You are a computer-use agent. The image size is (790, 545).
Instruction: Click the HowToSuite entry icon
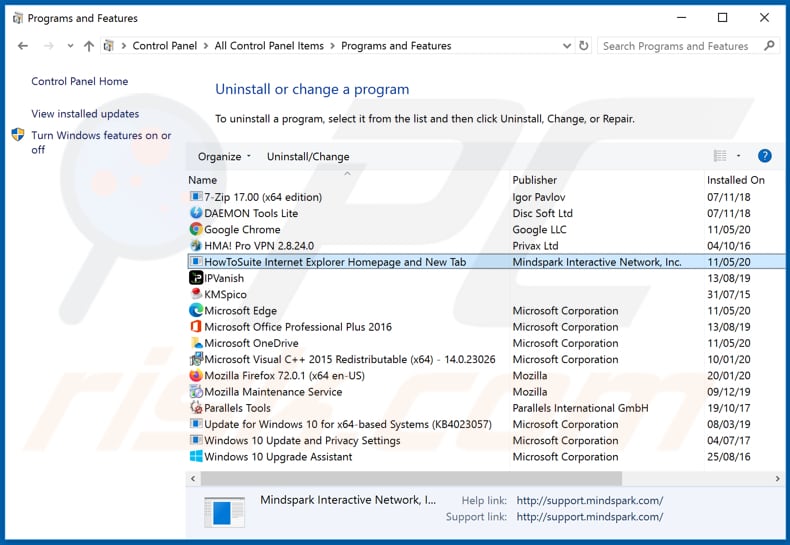[x=196, y=262]
